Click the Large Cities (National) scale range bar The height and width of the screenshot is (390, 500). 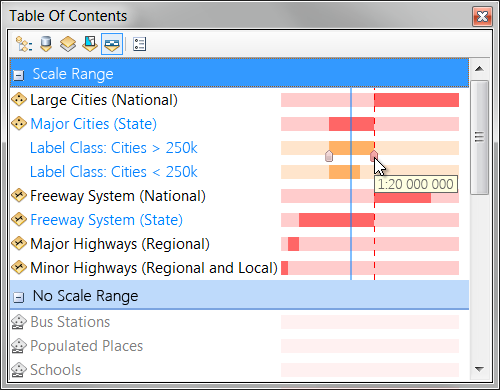pos(370,100)
